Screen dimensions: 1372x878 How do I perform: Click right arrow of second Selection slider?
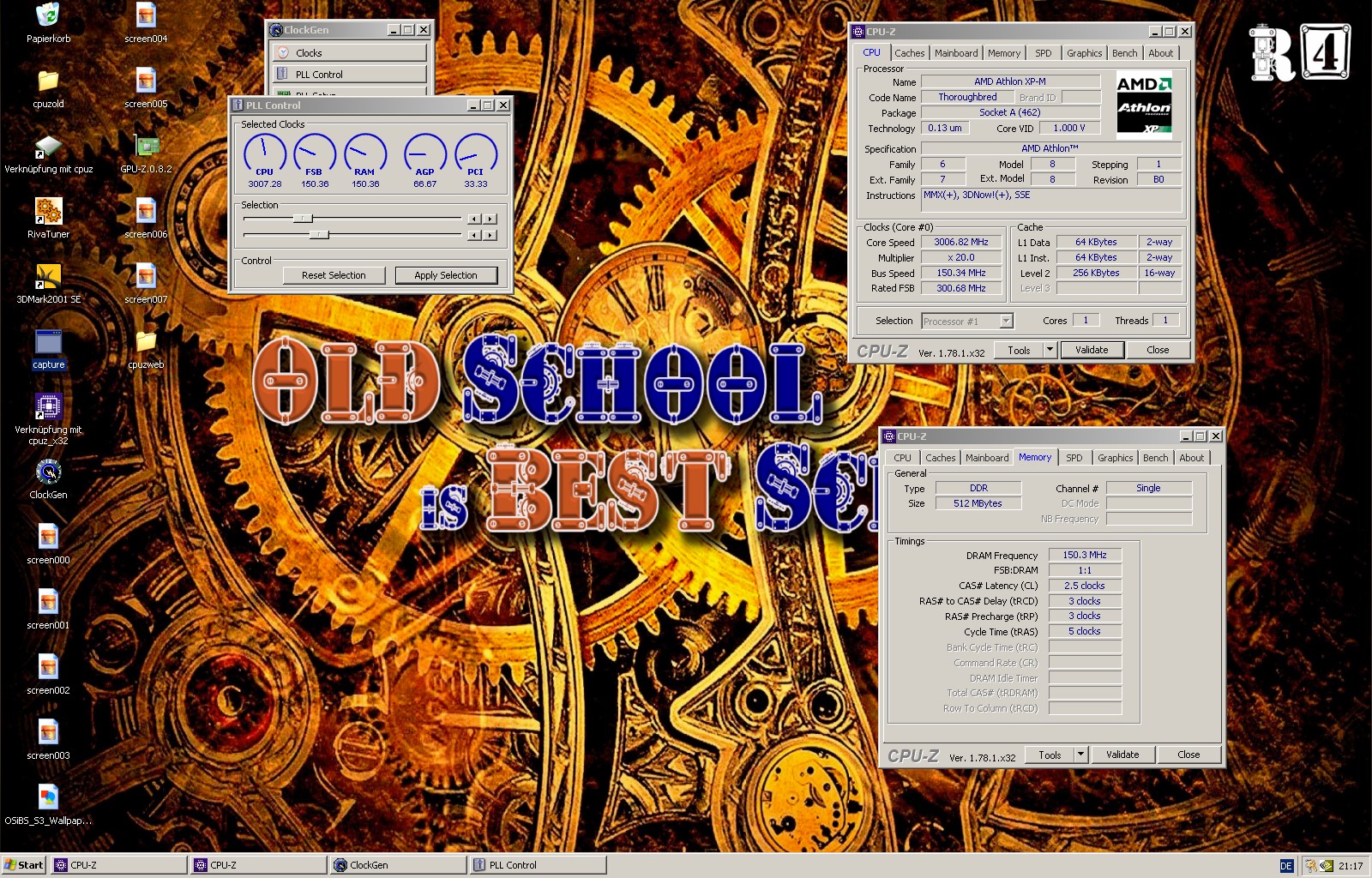coord(490,235)
